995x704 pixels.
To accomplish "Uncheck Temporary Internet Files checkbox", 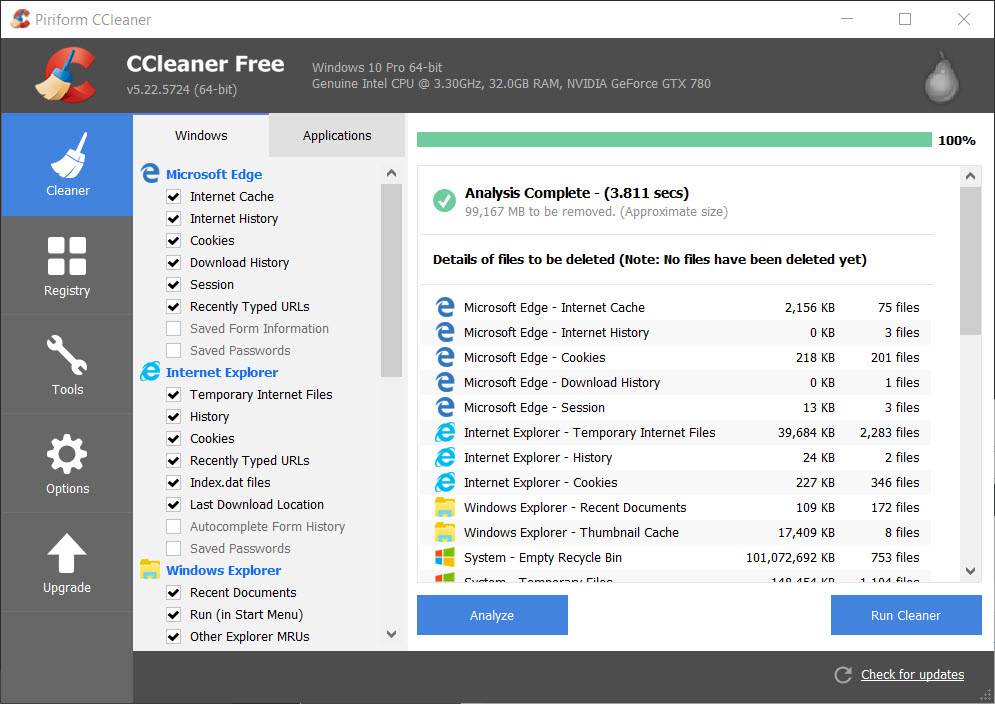I will 173,395.
